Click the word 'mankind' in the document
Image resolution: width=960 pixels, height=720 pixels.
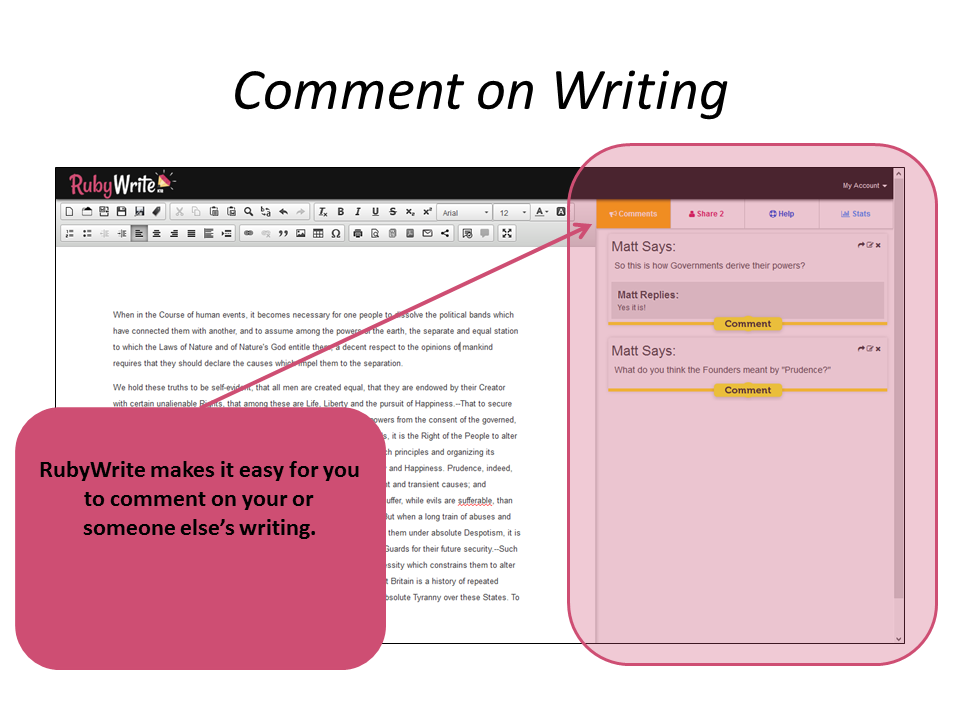tap(478, 347)
